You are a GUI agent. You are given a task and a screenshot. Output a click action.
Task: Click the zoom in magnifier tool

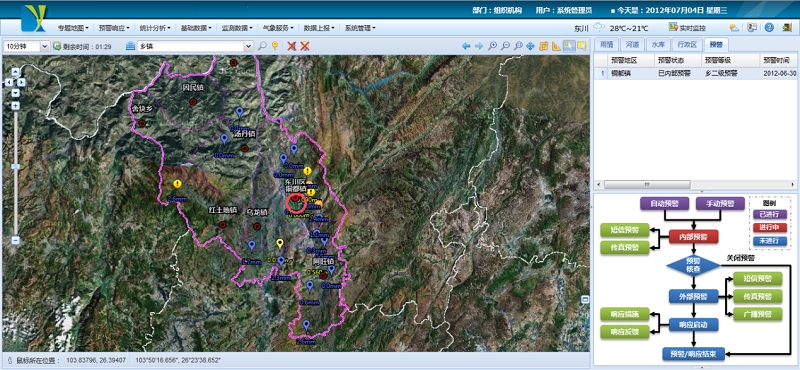[492, 46]
